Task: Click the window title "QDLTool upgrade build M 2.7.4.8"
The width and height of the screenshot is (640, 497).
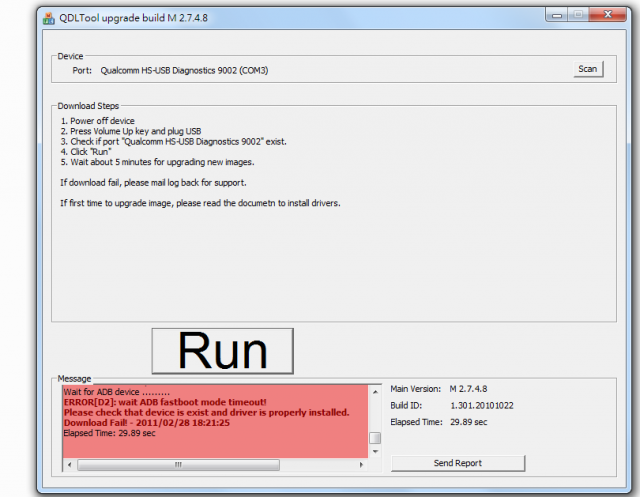Action: (133, 18)
